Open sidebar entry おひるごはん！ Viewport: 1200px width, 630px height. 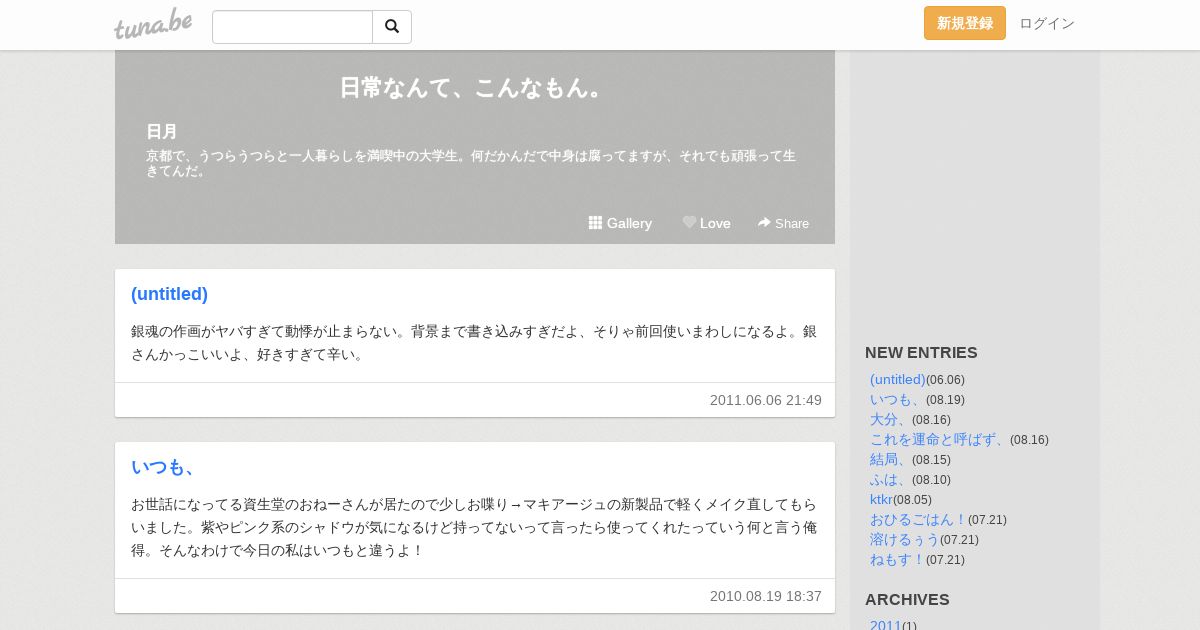click(x=919, y=520)
